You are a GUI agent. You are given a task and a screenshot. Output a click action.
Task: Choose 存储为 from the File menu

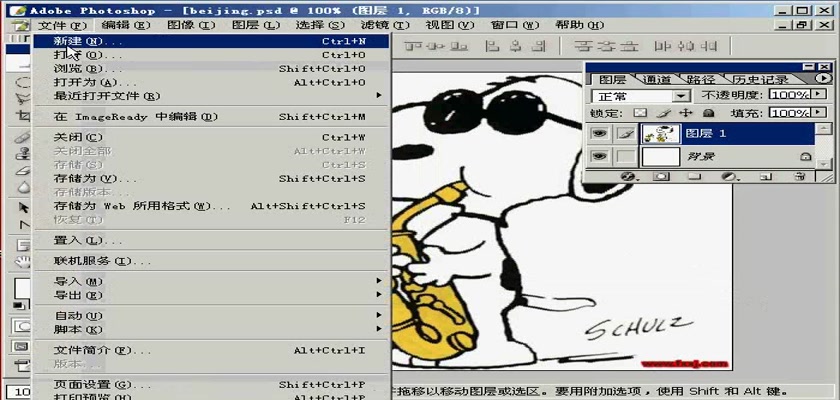[211, 179]
